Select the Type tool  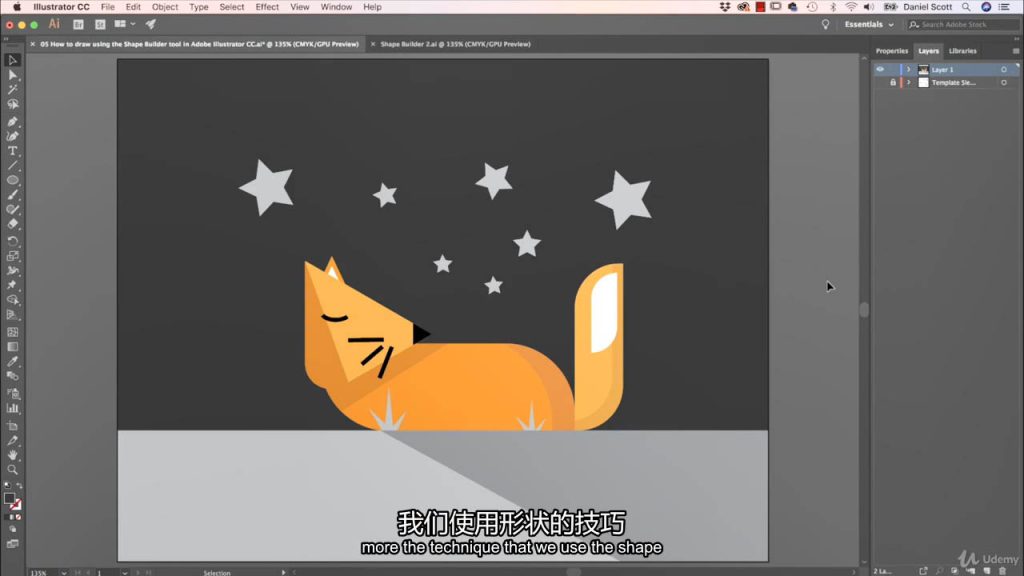pyautogui.click(x=12, y=151)
